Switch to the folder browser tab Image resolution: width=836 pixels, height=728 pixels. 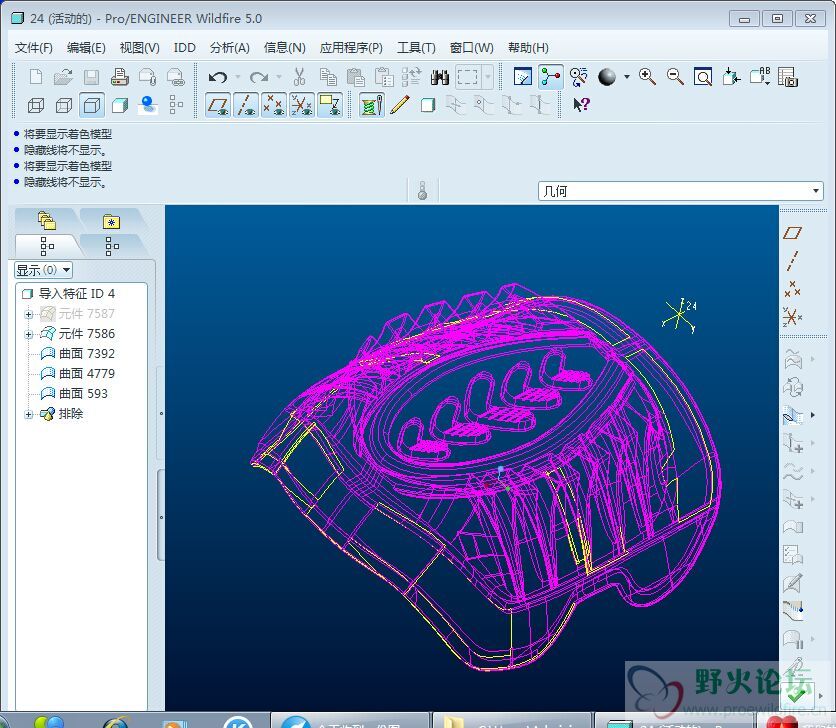coord(47,220)
